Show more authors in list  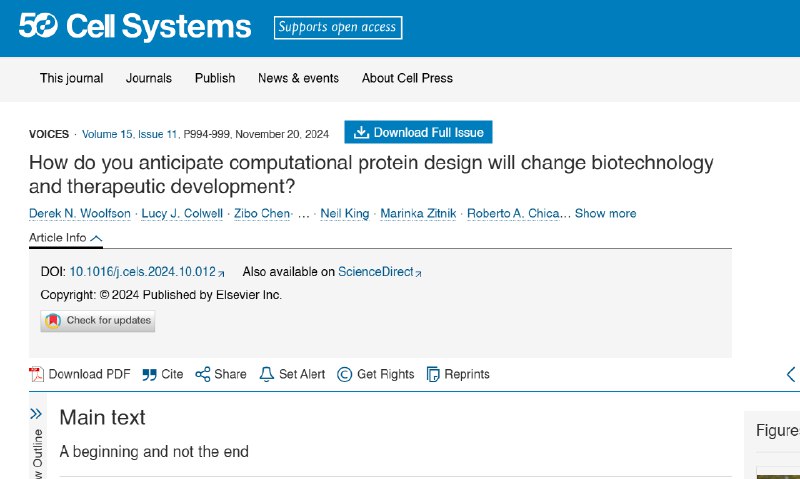coord(605,213)
